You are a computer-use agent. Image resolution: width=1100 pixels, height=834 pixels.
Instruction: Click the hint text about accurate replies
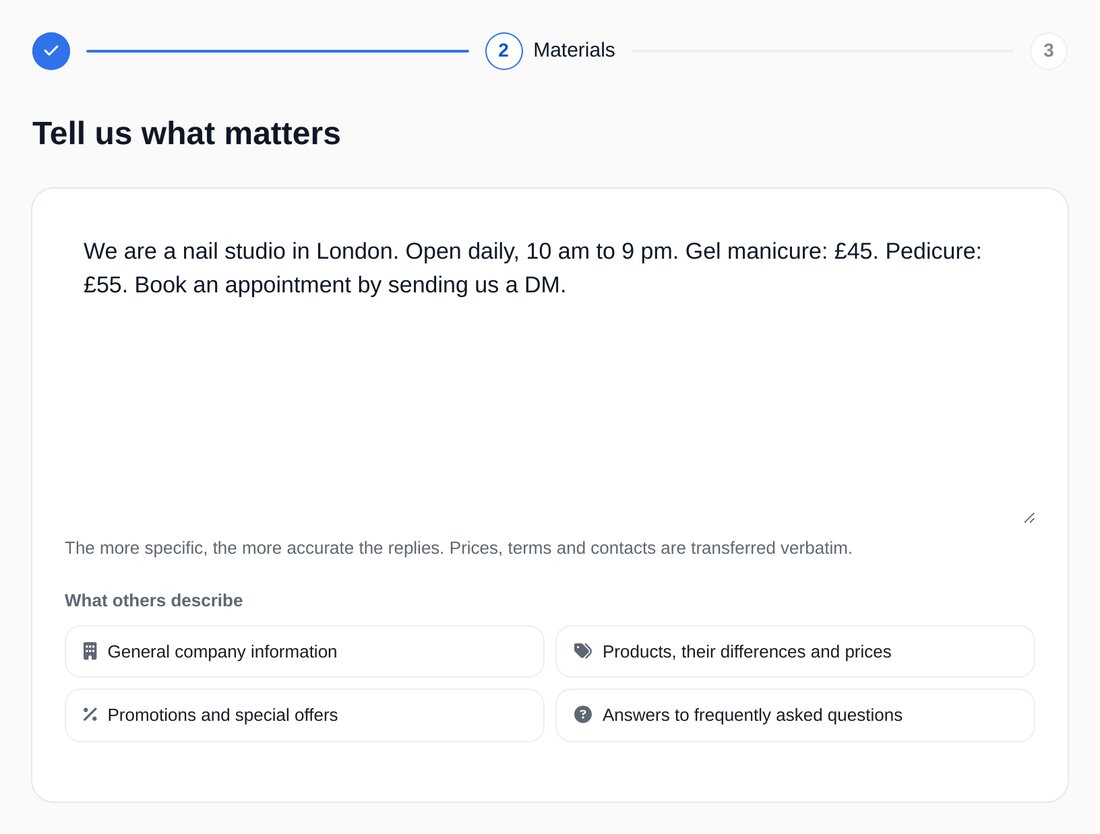click(458, 548)
